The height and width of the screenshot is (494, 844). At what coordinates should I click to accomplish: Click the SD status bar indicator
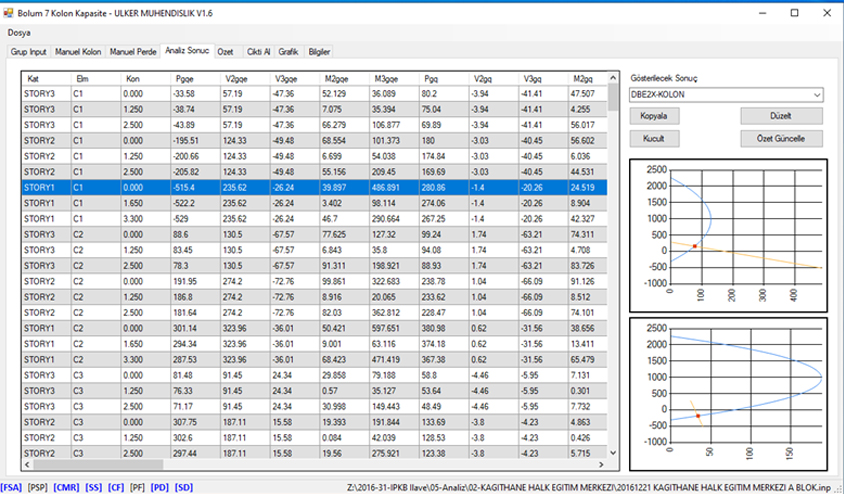184,488
